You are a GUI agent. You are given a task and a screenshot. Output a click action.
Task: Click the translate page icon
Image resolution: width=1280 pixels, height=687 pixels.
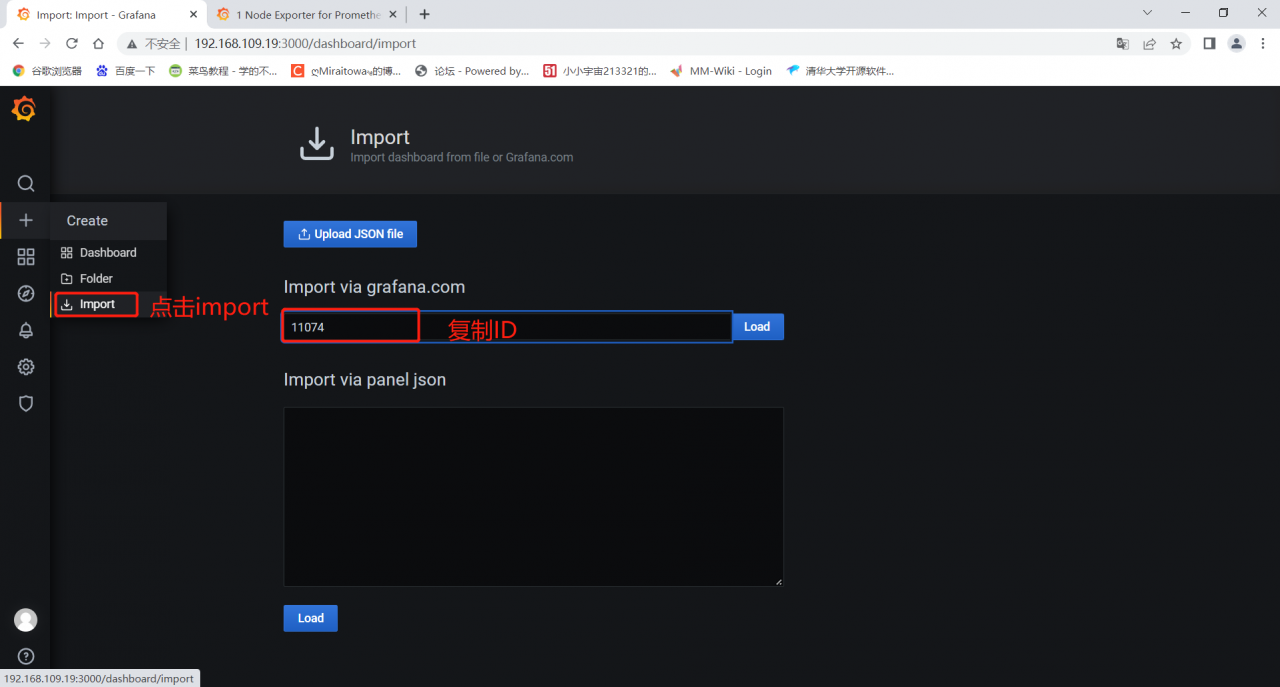click(x=1123, y=44)
